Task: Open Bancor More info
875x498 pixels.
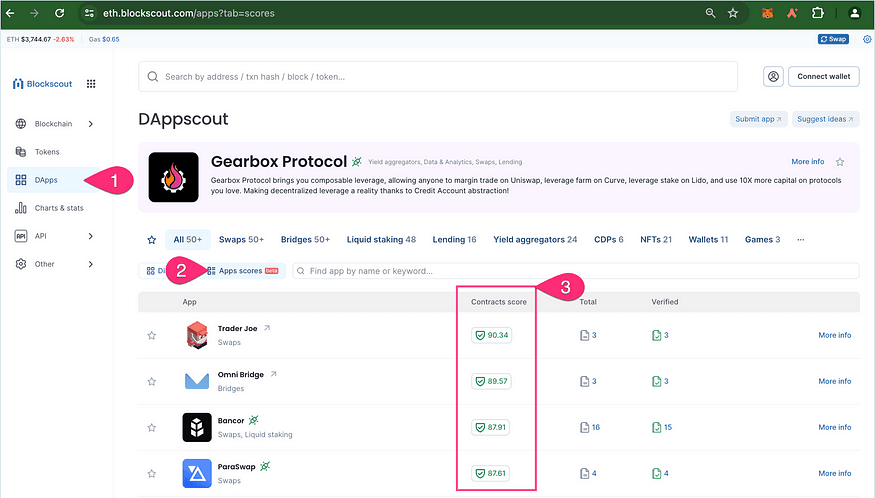Action: point(834,428)
